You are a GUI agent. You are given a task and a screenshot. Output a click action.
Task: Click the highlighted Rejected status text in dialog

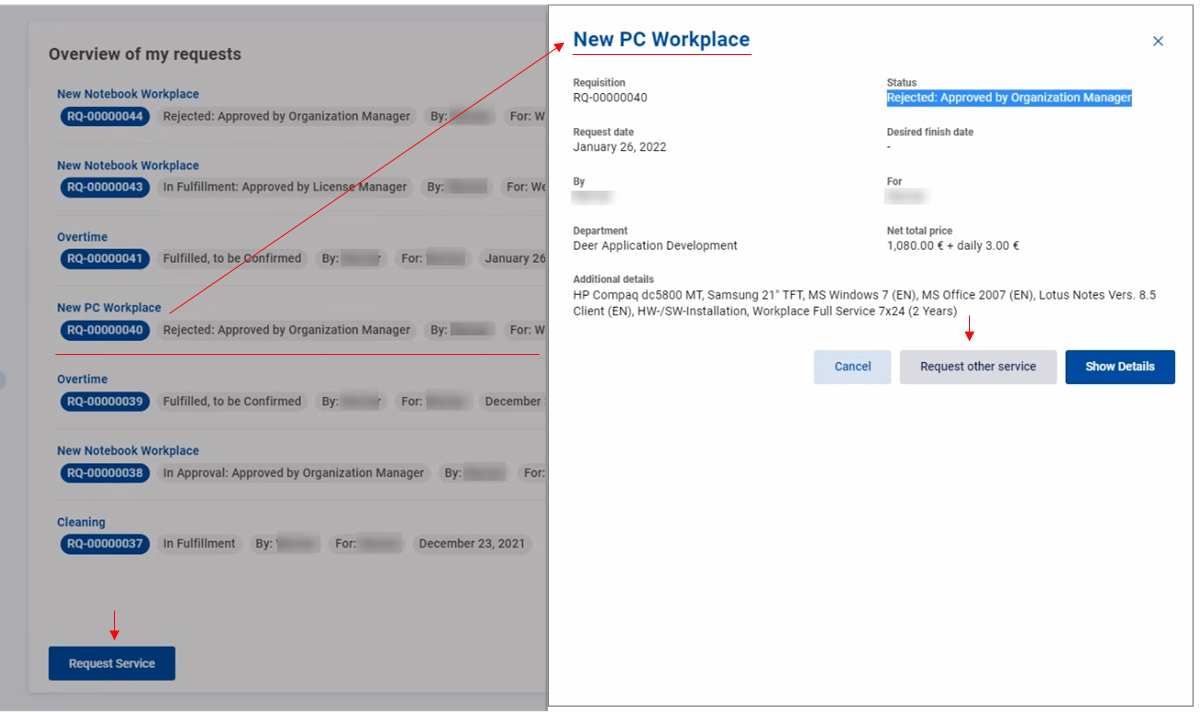click(x=1008, y=98)
